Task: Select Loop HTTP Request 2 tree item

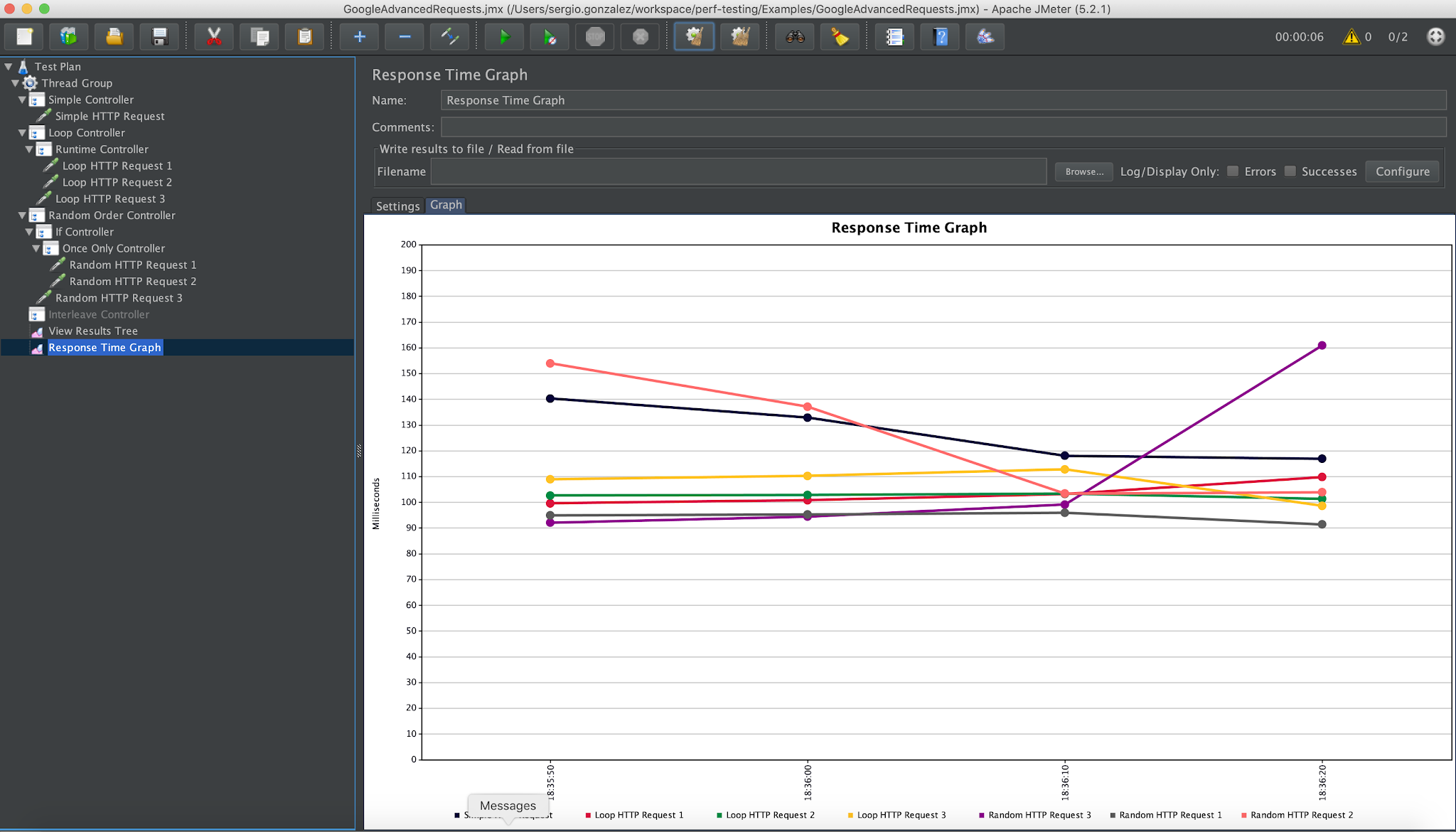Action: [117, 183]
